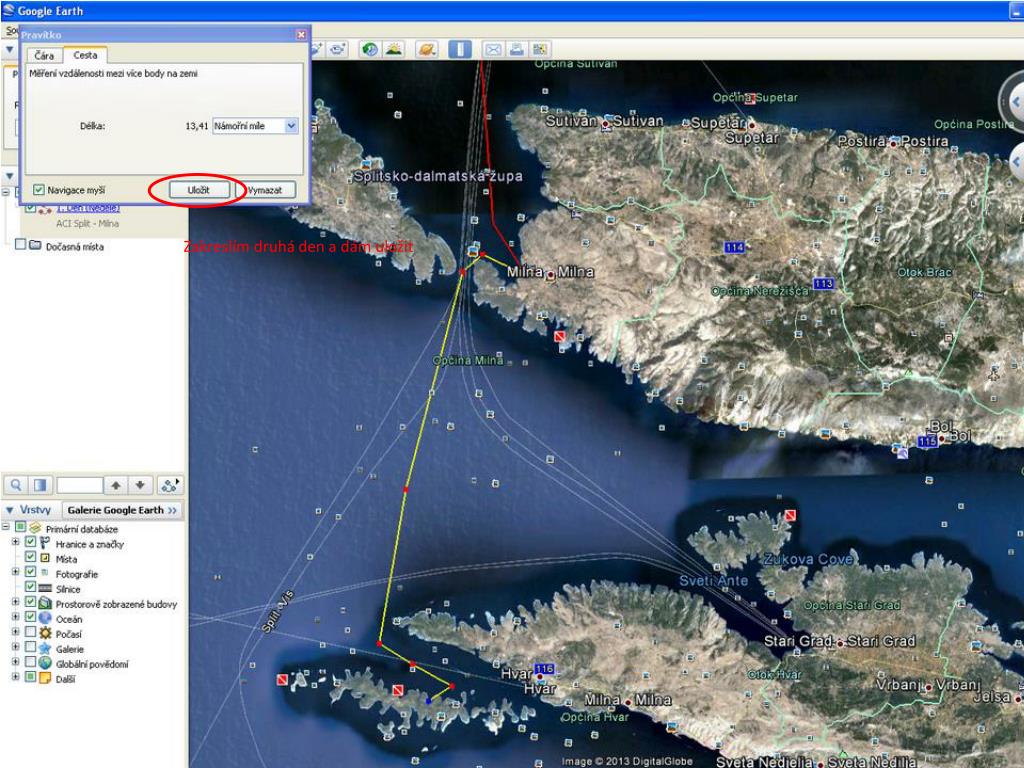The width and height of the screenshot is (1024, 768).
Task: Click the tour path icon with arrow
Action: [170, 485]
